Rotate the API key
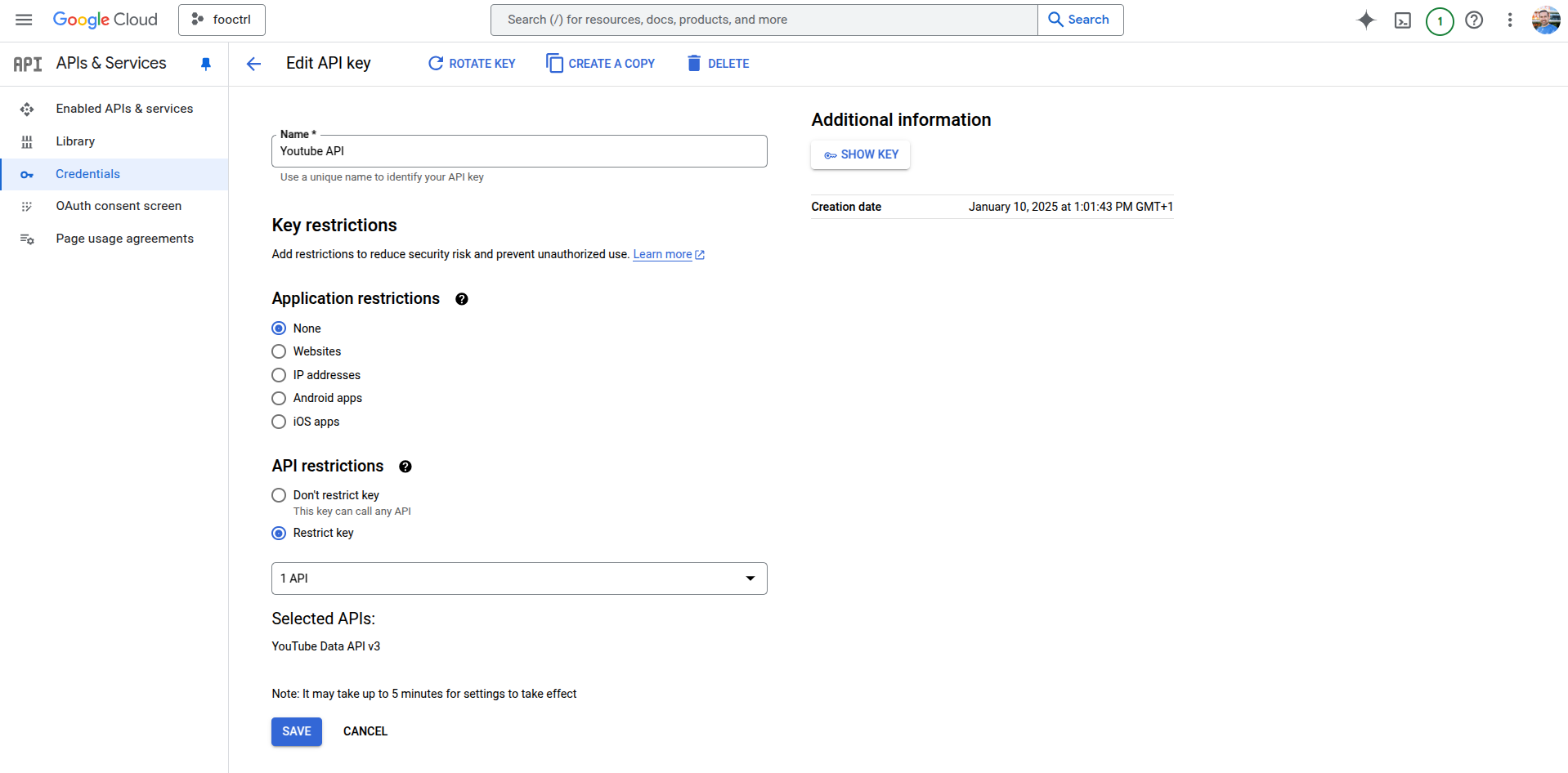The width and height of the screenshot is (1568, 773). tap(472, 63)
